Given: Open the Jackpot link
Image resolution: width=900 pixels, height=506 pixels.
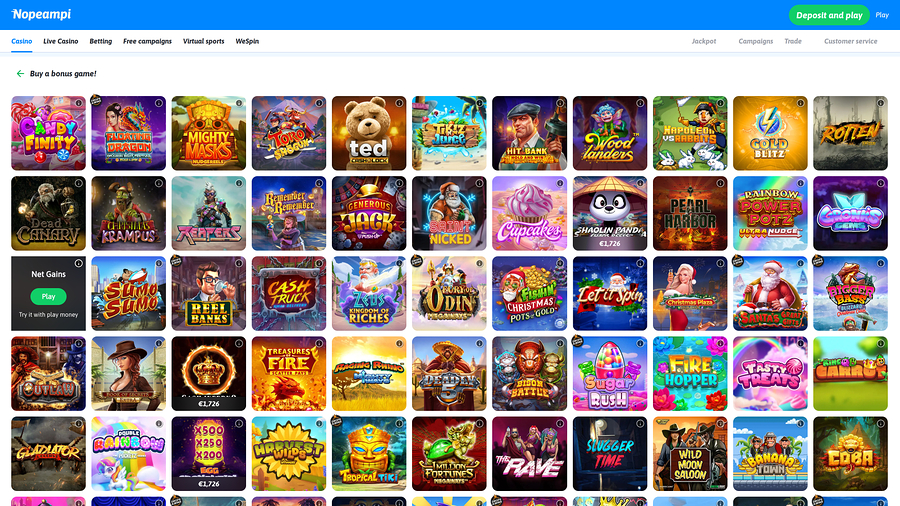Looking at the screenshot, I should [x=704, y=41].
